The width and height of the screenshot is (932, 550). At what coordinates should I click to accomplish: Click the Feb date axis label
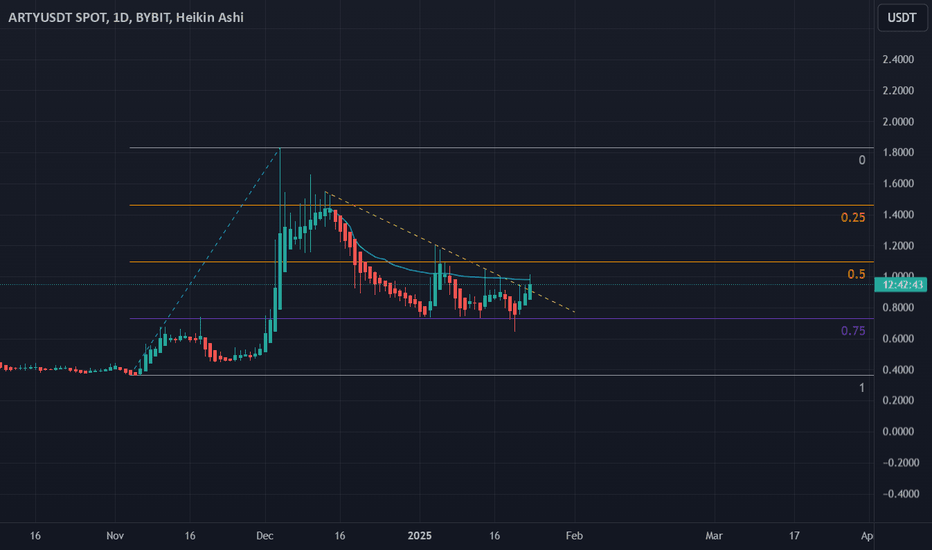[x=574, y=536]
